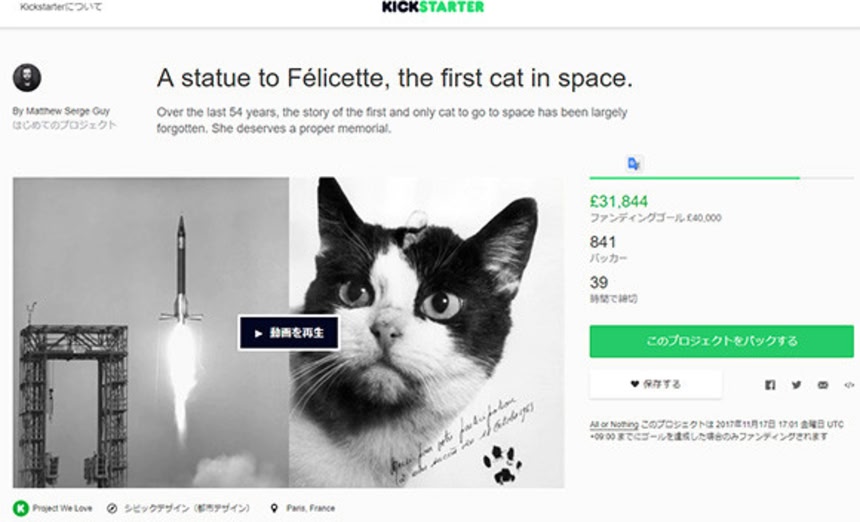Click the Kickstarter logo

click(x=432, y=7)
